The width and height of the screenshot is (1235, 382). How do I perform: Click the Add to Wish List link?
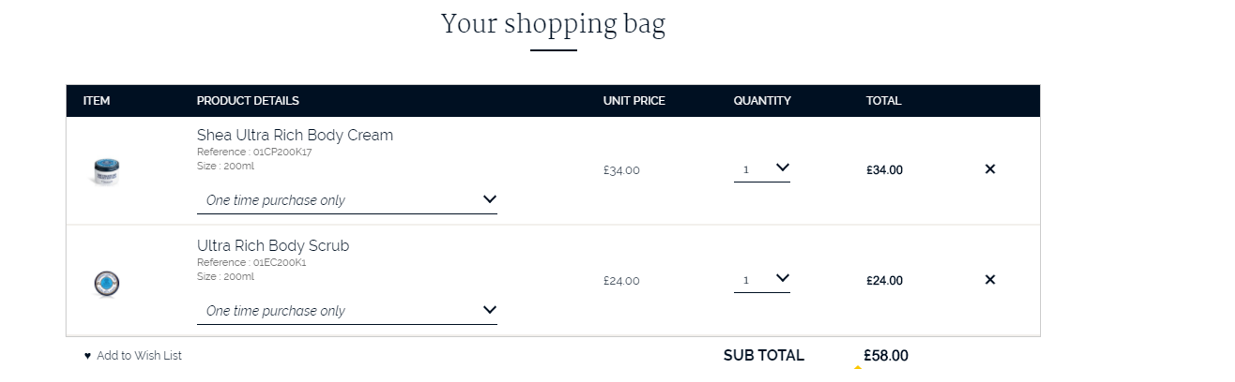[139, 356]
